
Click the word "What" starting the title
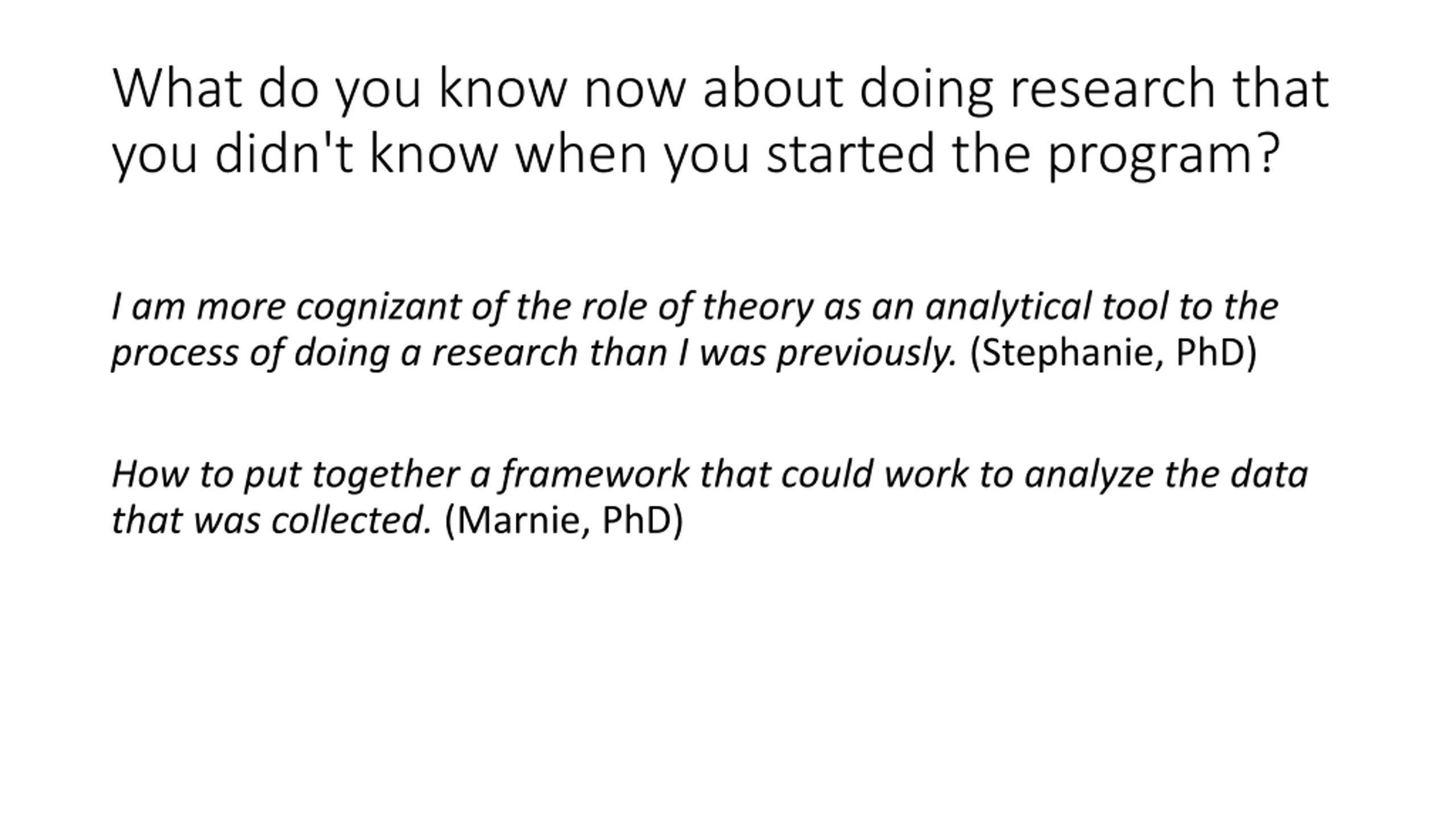[177, 89]
